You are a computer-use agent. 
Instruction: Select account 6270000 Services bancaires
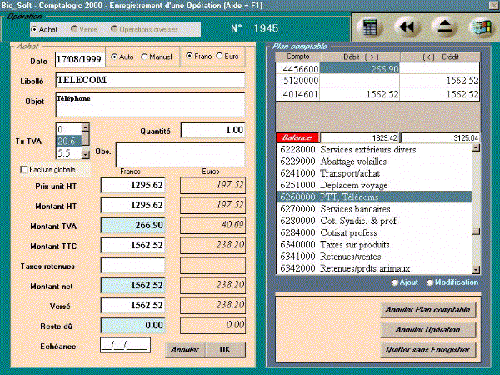point(374,209)
